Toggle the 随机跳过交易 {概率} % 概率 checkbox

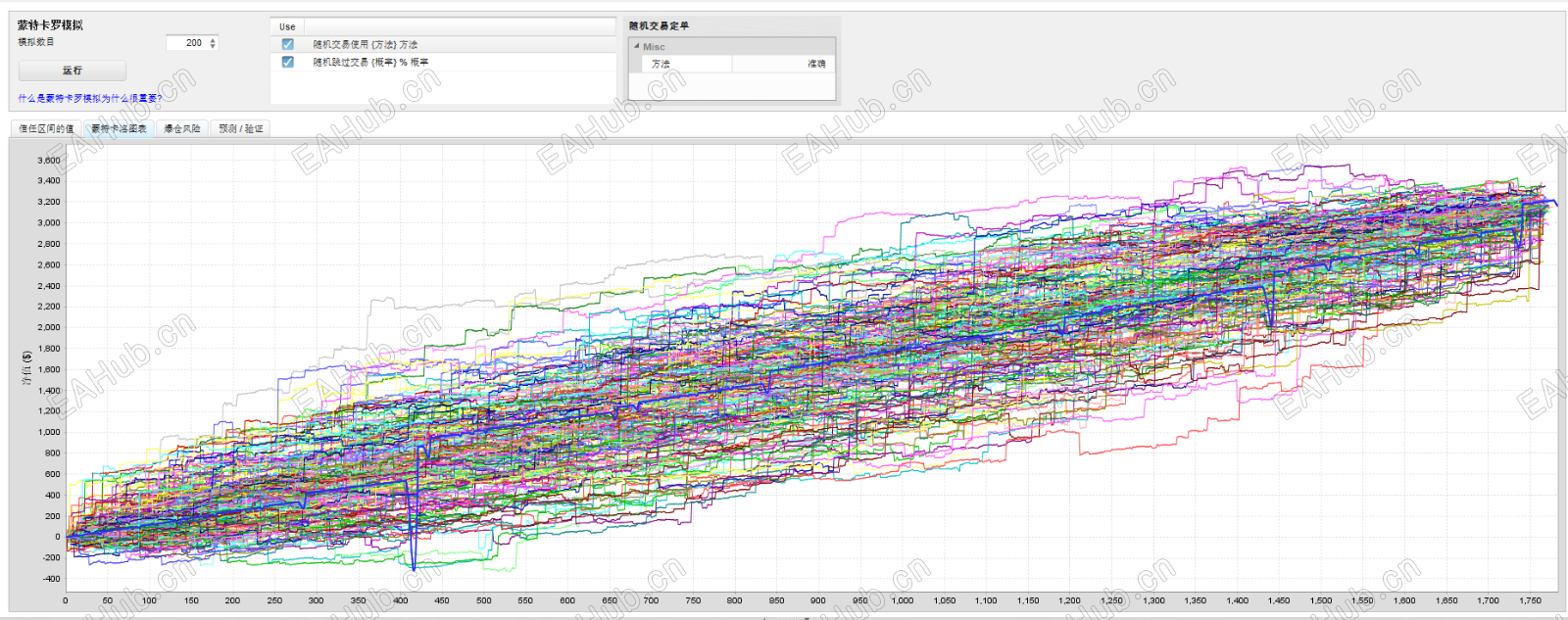tap(287, 62)
